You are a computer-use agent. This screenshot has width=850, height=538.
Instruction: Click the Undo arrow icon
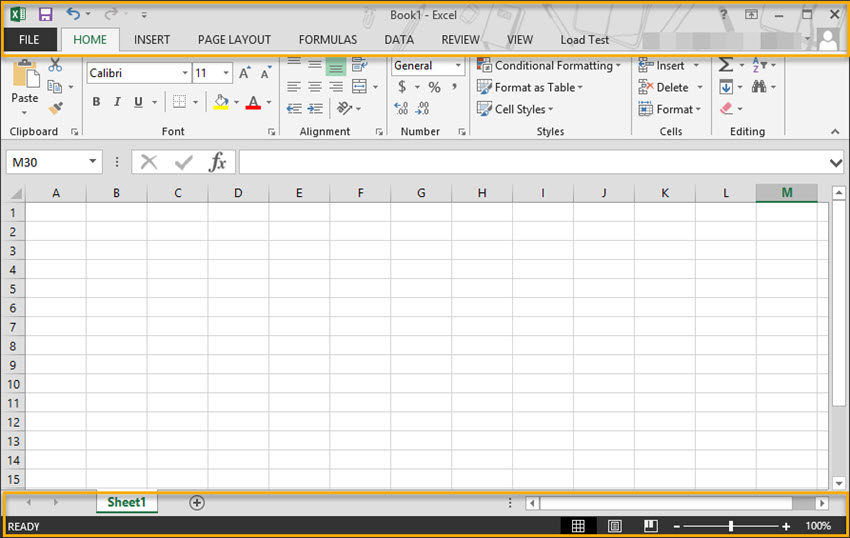(x=73, y=14)
